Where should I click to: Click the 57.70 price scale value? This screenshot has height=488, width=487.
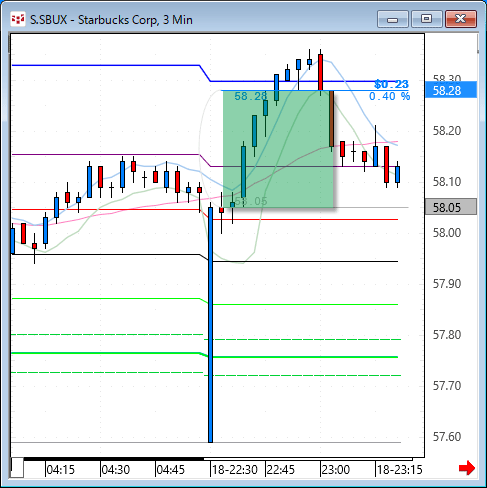[447, 386]
